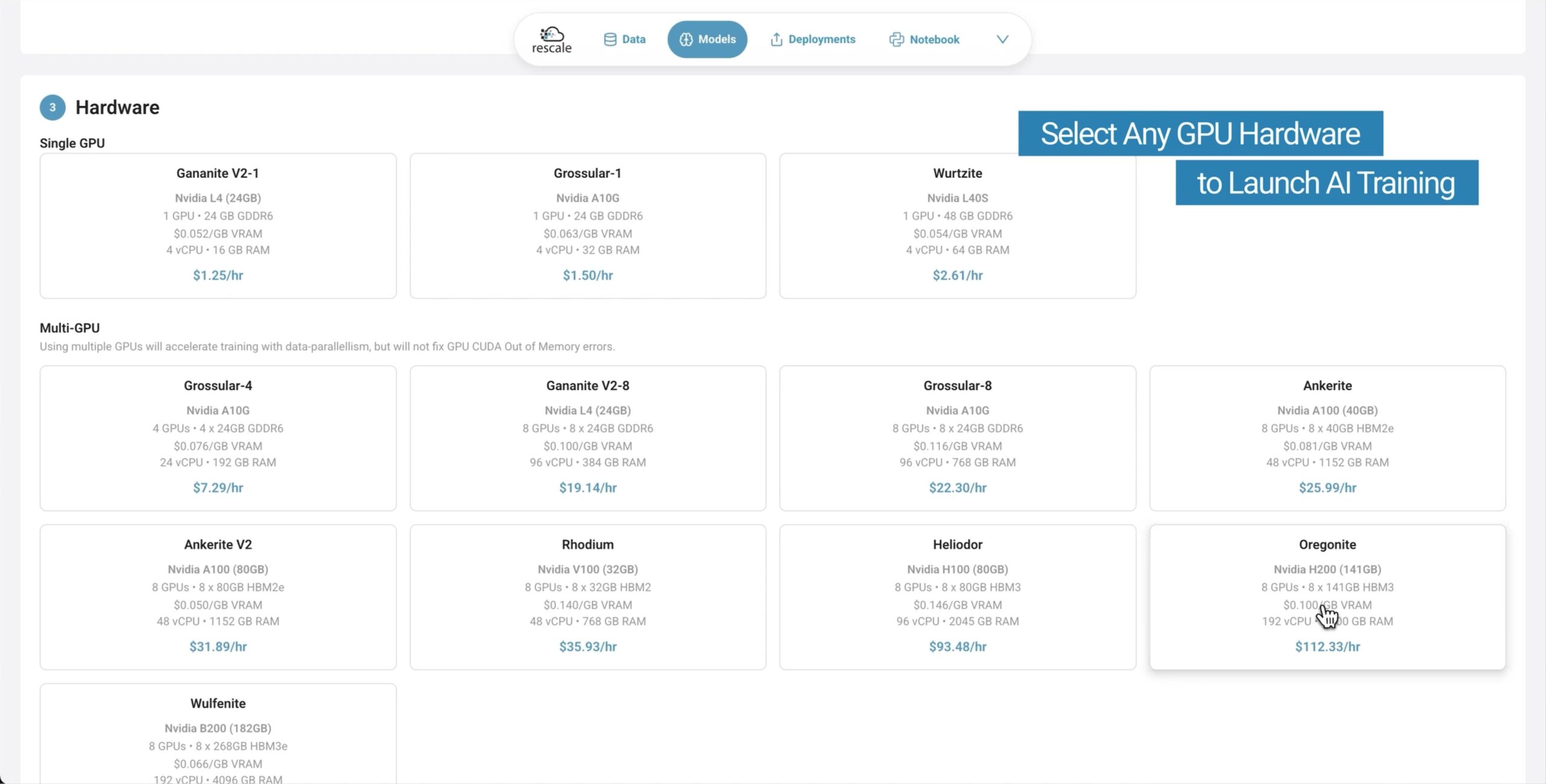Click the Data database icon

pyautogui.click(x=610, y=39)
